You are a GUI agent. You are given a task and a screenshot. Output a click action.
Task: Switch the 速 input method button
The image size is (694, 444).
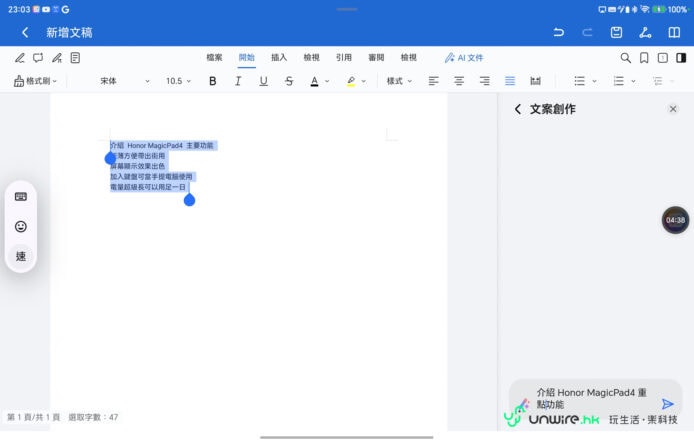point(21,256)
